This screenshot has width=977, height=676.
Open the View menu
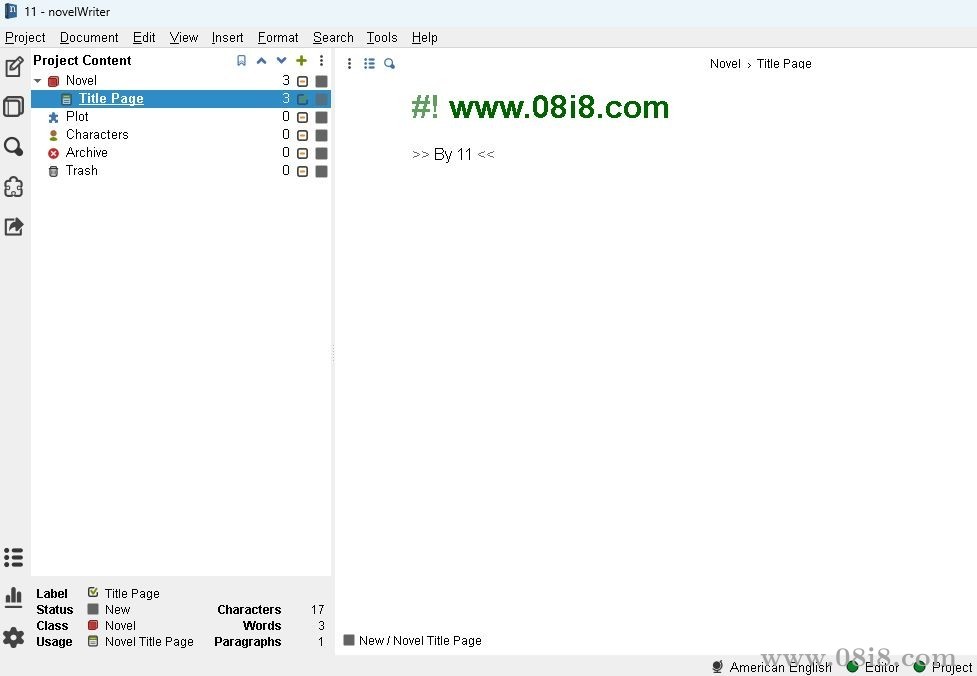(x=184, y=37)
